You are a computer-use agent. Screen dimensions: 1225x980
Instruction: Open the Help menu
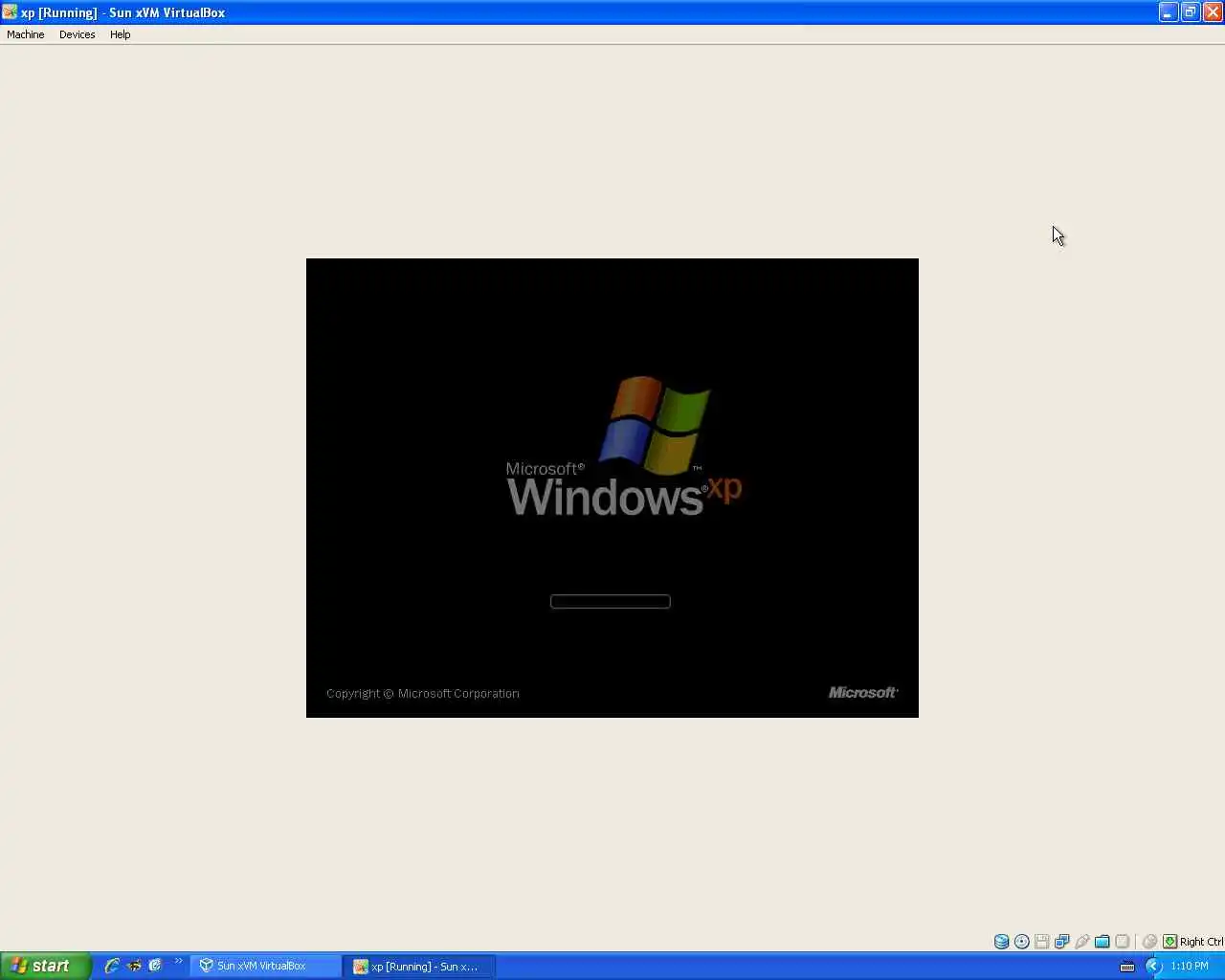pyautogui.click(x=120, y=34)
